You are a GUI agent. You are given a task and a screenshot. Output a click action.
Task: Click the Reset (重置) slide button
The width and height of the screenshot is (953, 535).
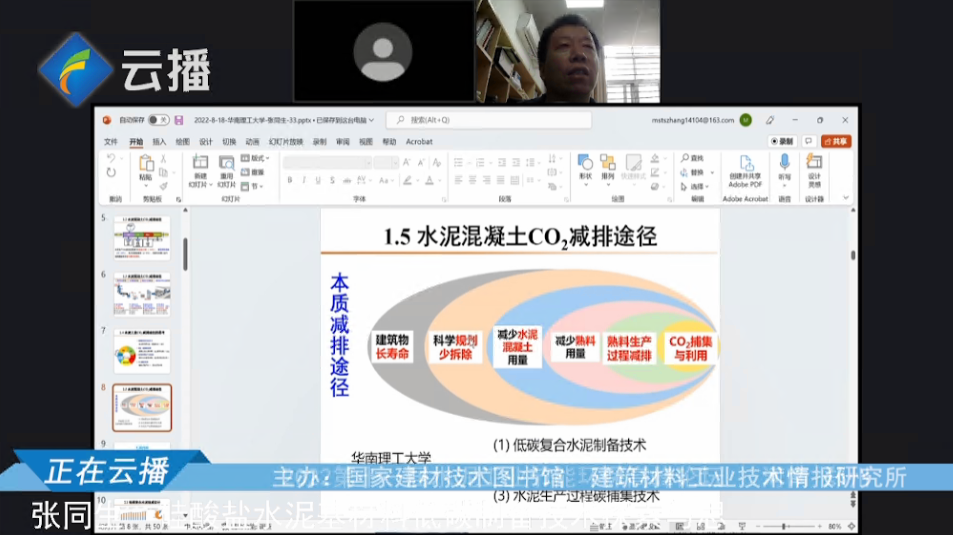[x=253, y=173]
